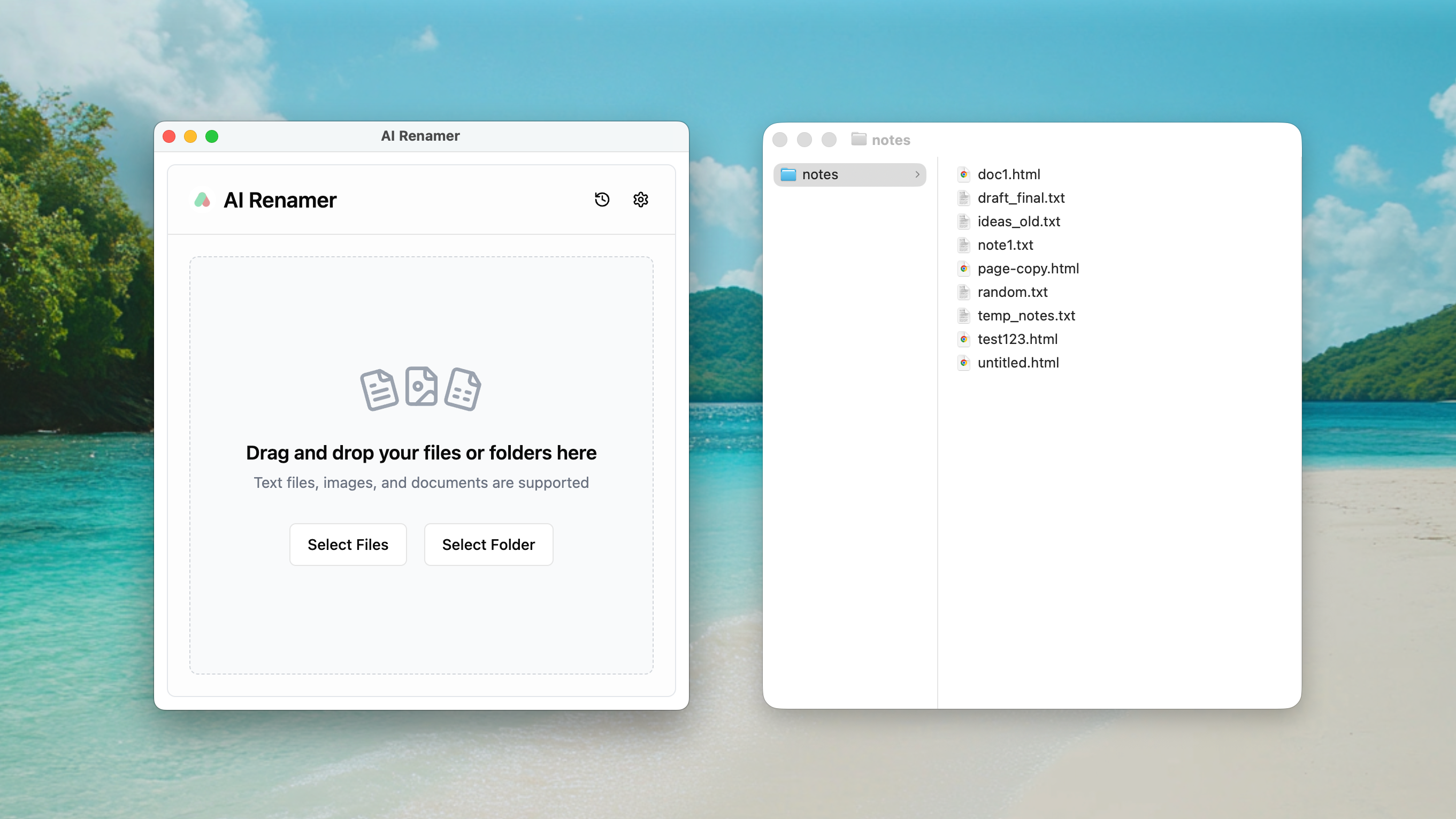
Task: Select the random.txt file
Action: (1013, 292)
